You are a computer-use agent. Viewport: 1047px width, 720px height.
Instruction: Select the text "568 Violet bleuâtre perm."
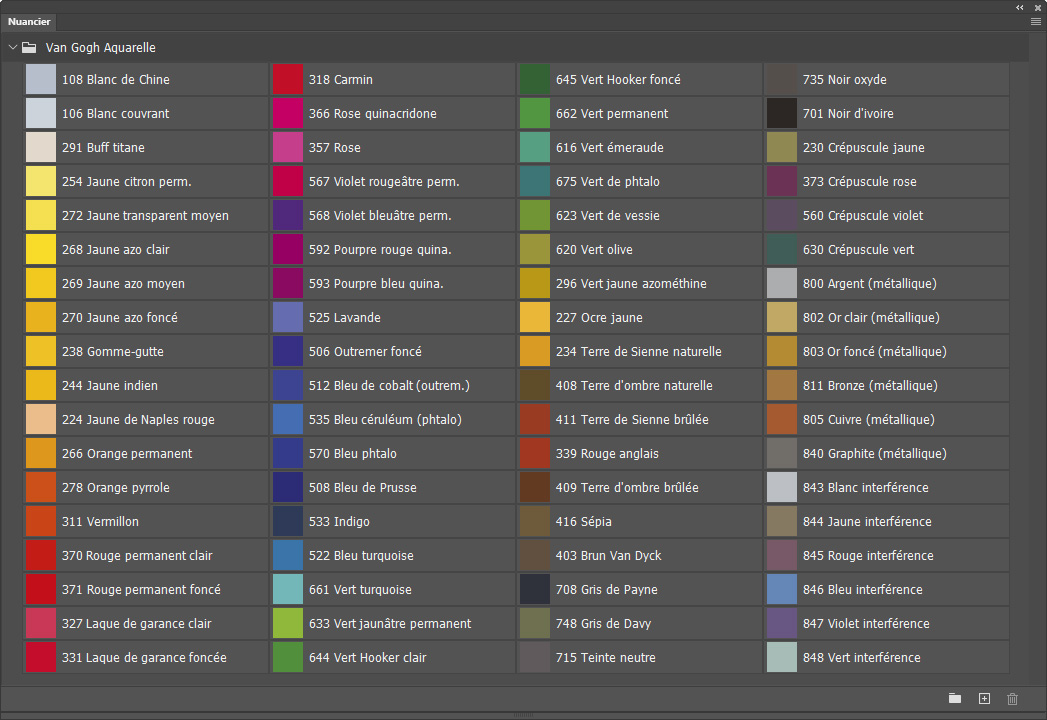[380, 216]
